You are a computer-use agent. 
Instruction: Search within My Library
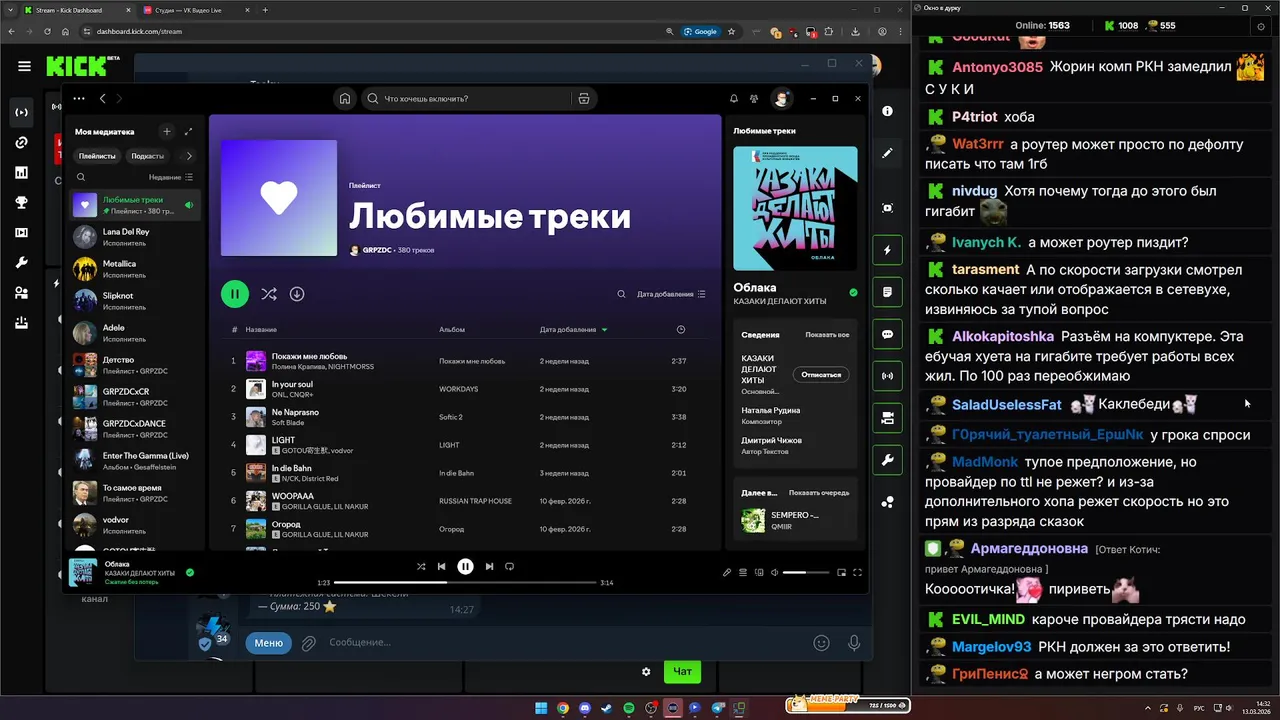81,177
